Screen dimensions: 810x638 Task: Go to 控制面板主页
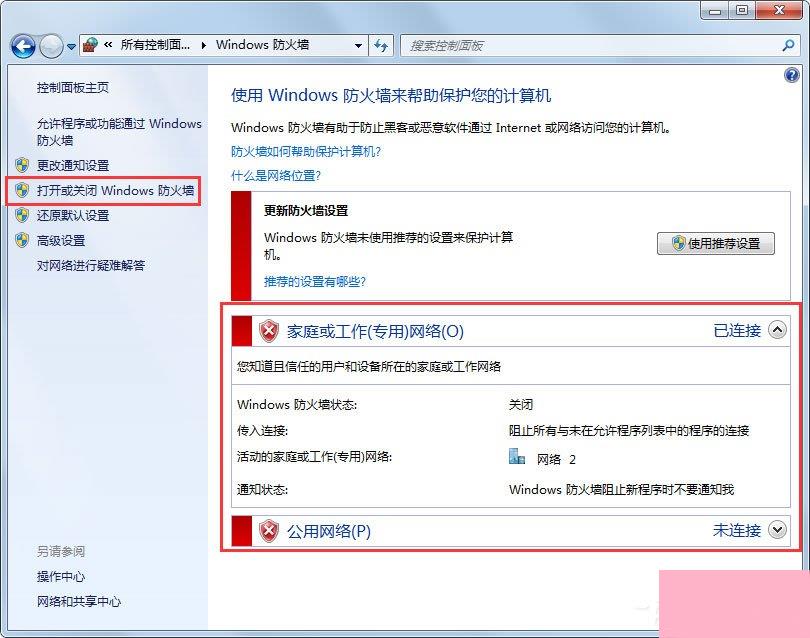[x=73, y=88]
